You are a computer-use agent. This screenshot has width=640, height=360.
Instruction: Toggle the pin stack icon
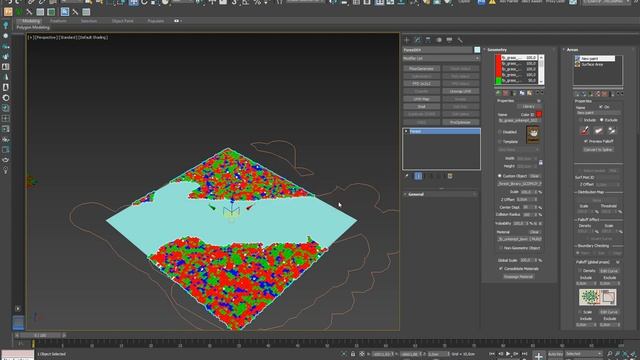(x=407, y=176)
